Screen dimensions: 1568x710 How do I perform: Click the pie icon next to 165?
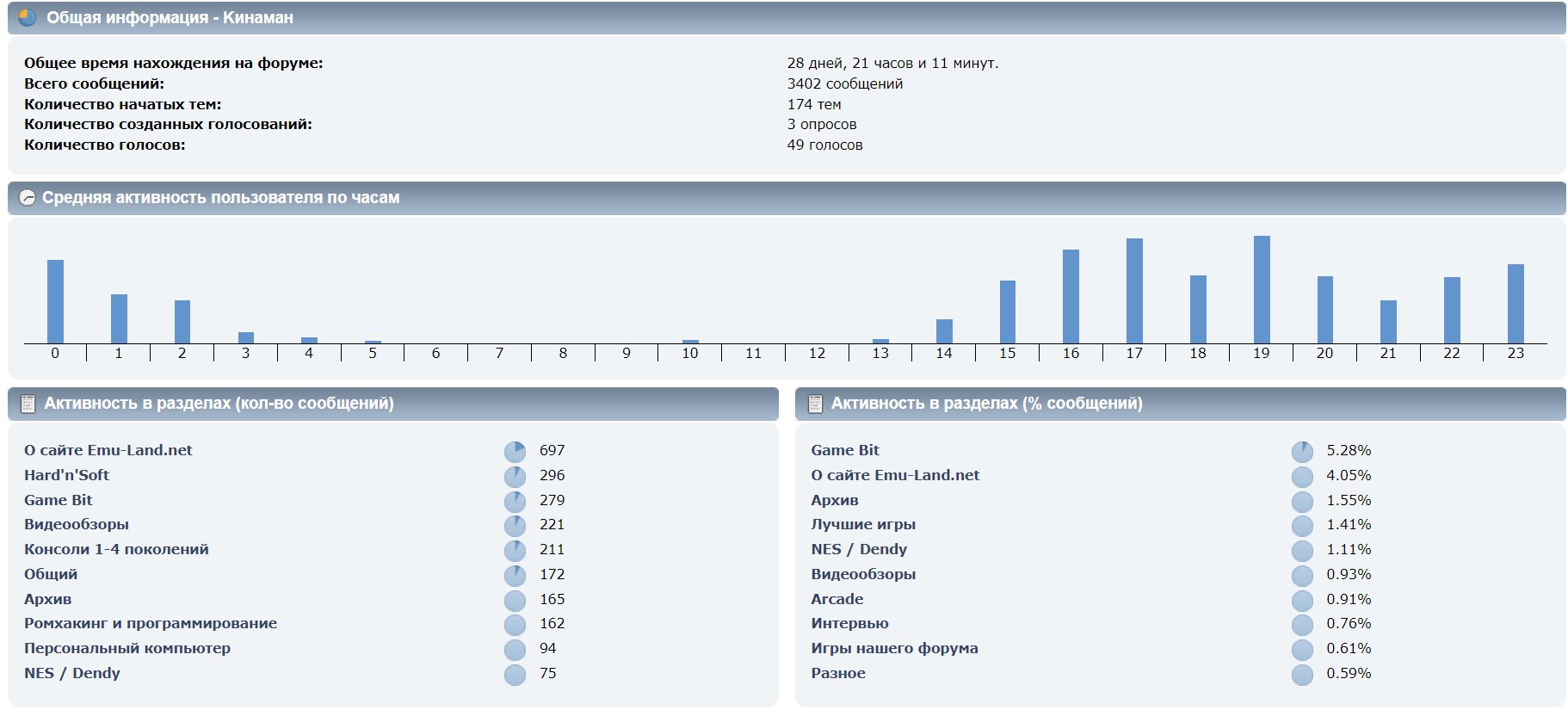pos(515,601)
